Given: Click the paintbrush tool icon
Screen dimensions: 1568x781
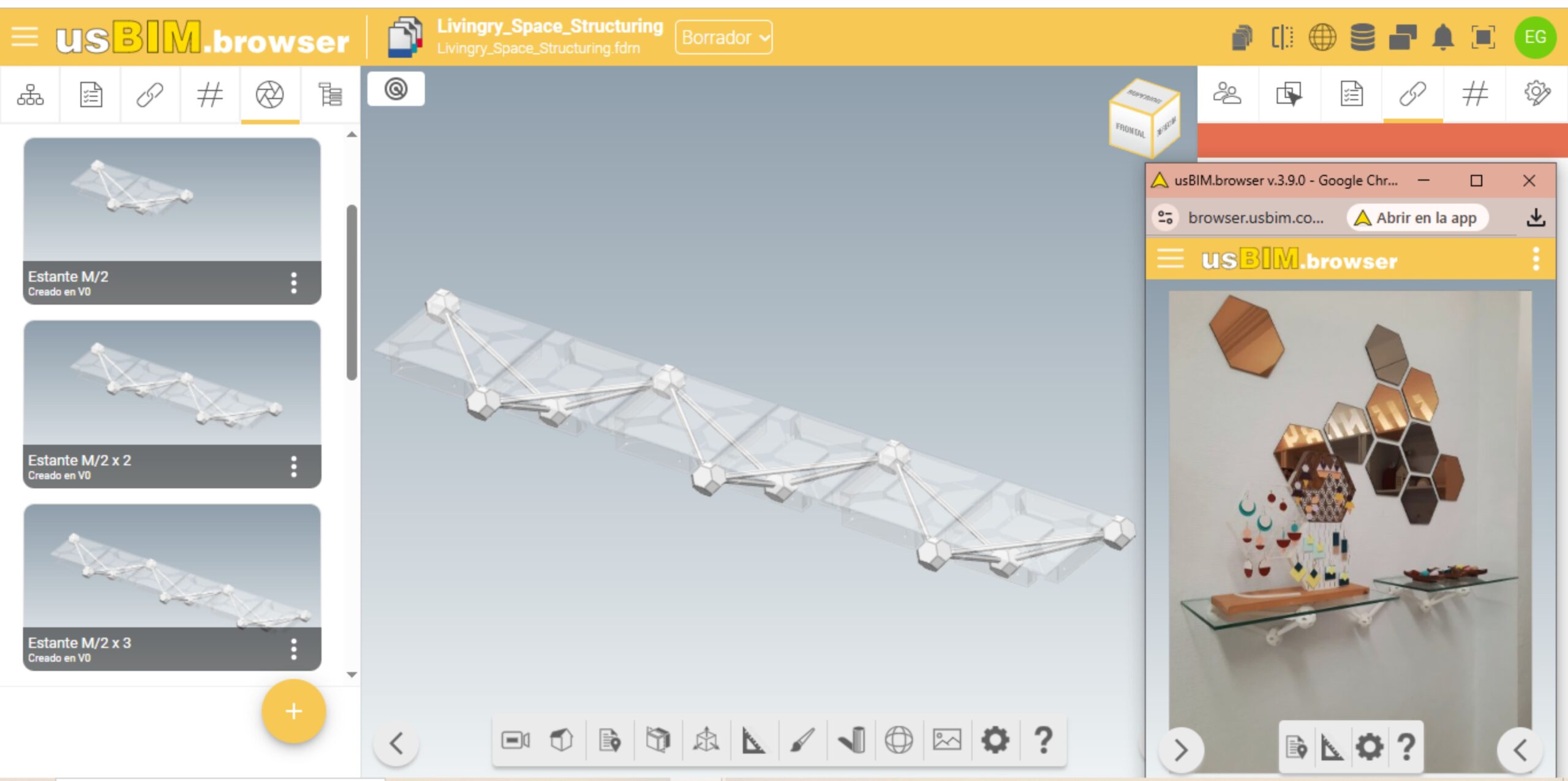Looking at the screenshot, I should tap(802, 740).
